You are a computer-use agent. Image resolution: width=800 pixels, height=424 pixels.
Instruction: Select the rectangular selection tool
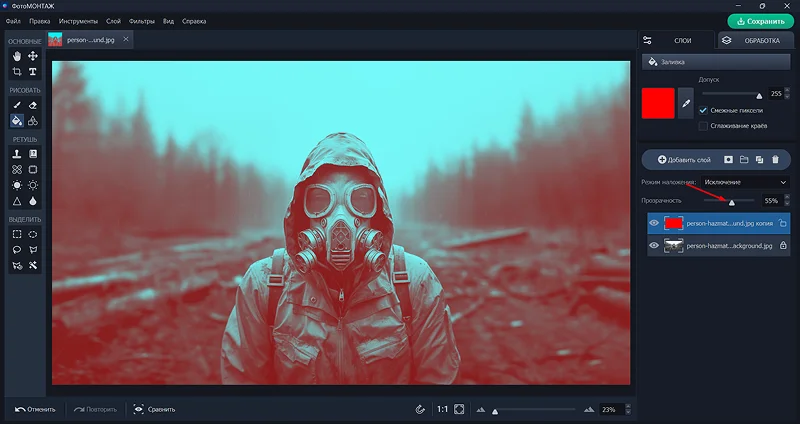click(x=17, y=234)
